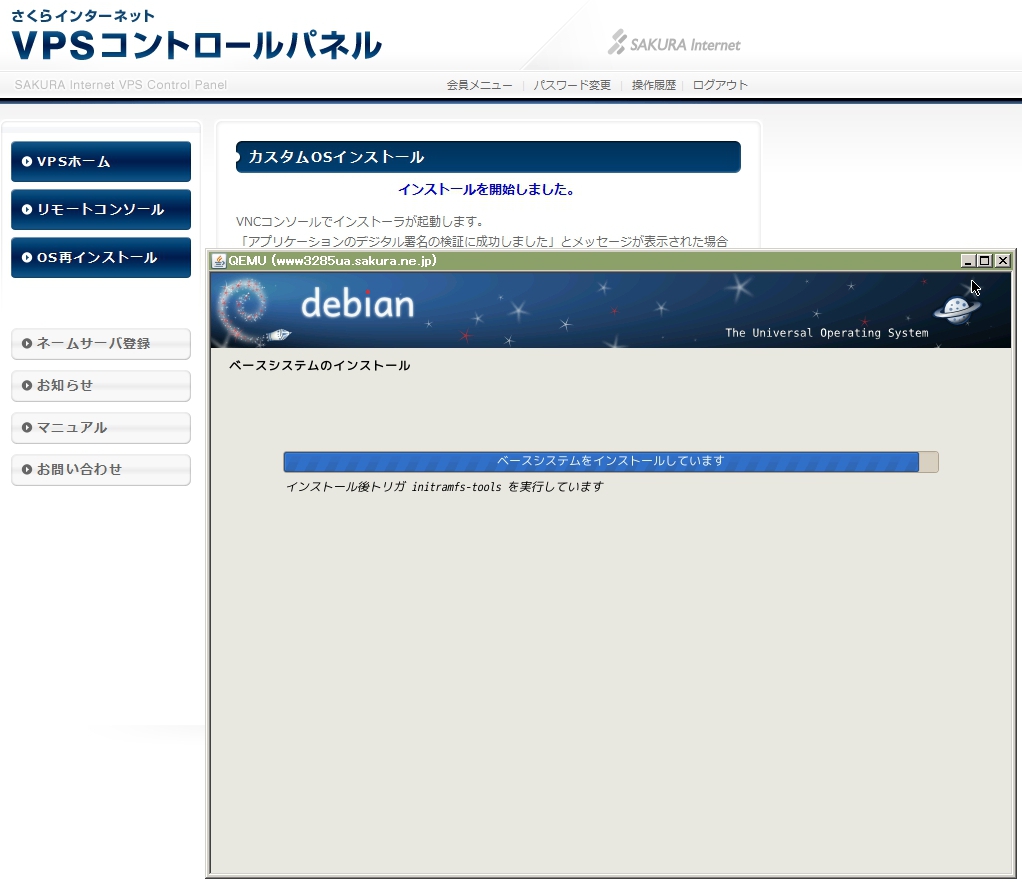Viewport: 1022px width, 882px height.
Task: Click the initramfs-tools status line
Action: pos(445,486)
